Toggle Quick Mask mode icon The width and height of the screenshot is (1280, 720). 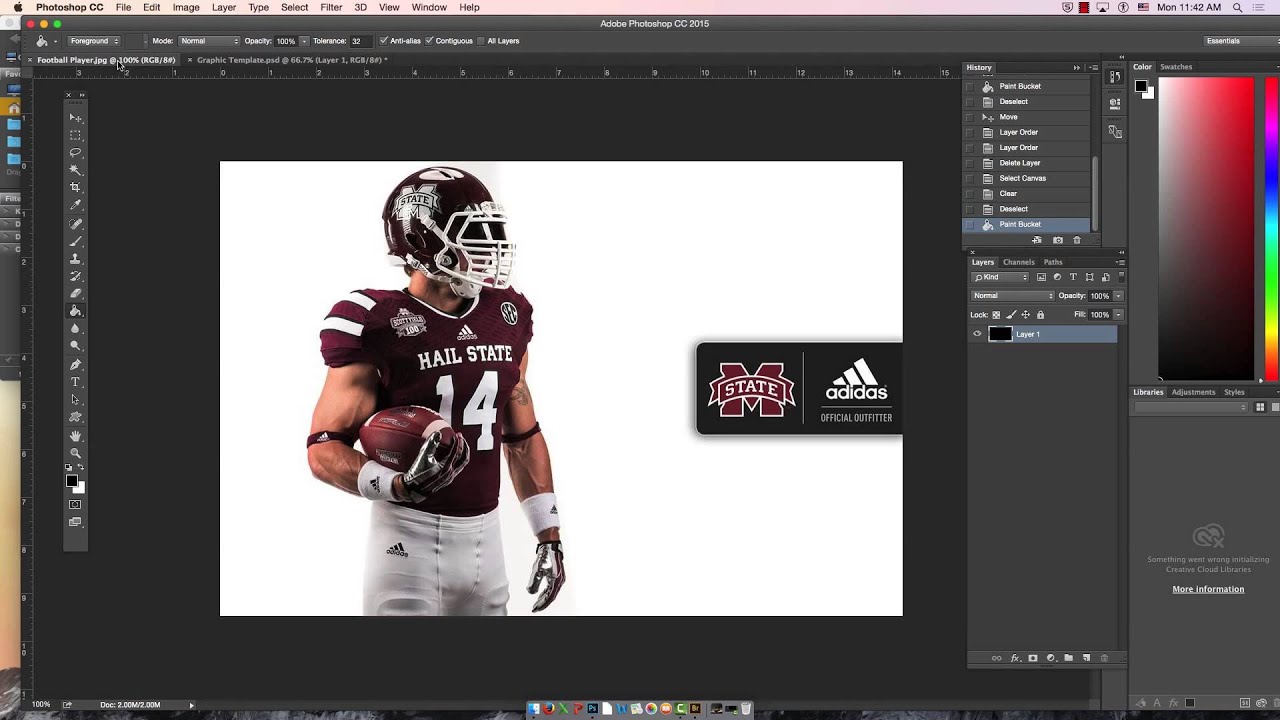75,505
